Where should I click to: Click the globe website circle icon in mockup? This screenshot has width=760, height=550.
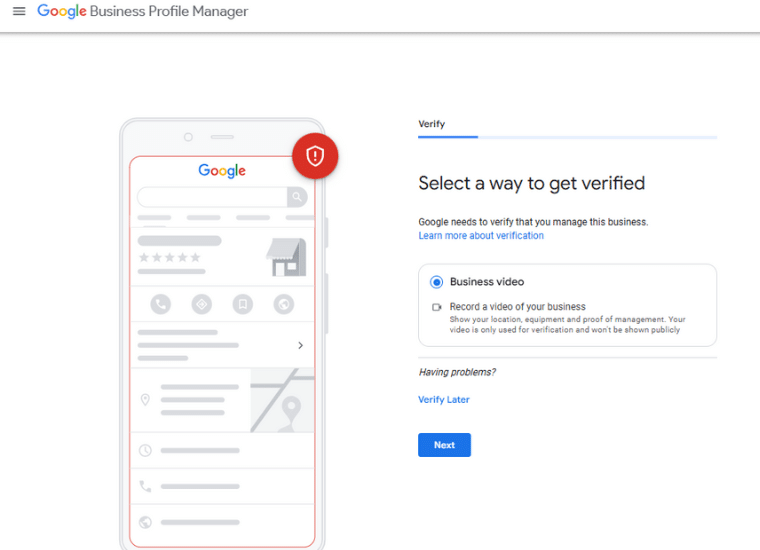click(284, 304)
